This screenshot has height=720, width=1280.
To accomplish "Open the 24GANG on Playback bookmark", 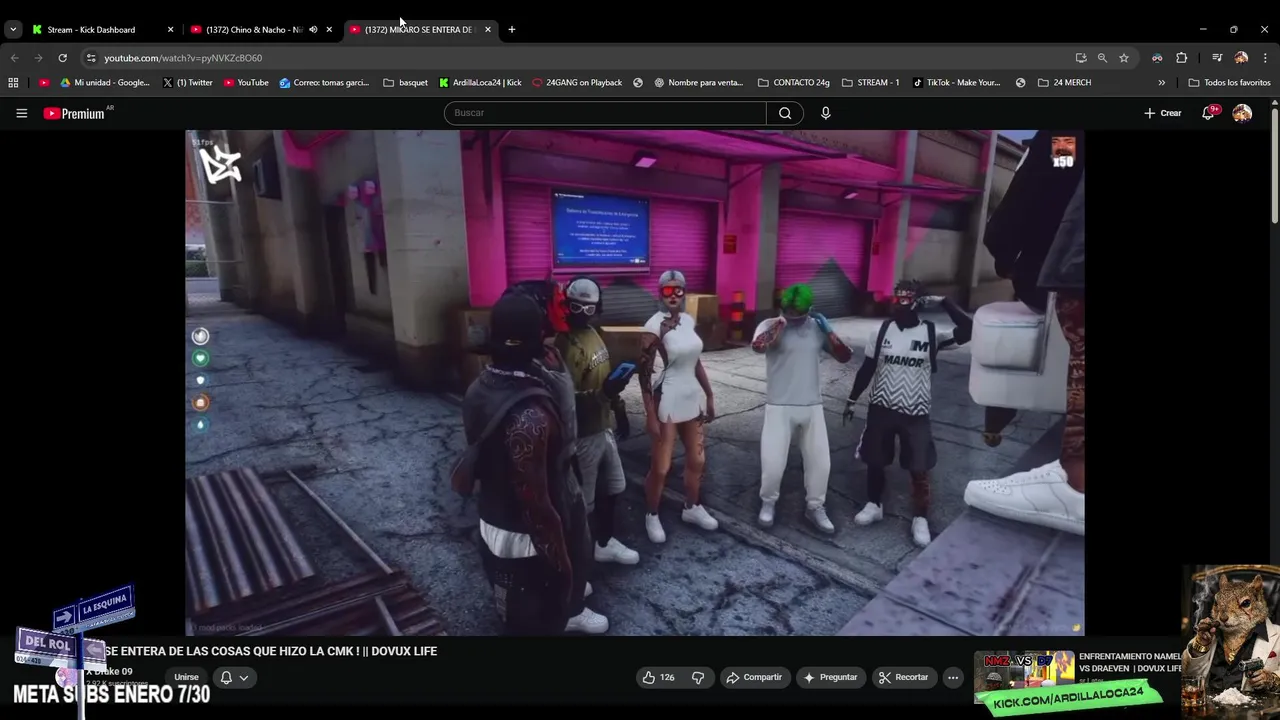I will click(577, 83).
